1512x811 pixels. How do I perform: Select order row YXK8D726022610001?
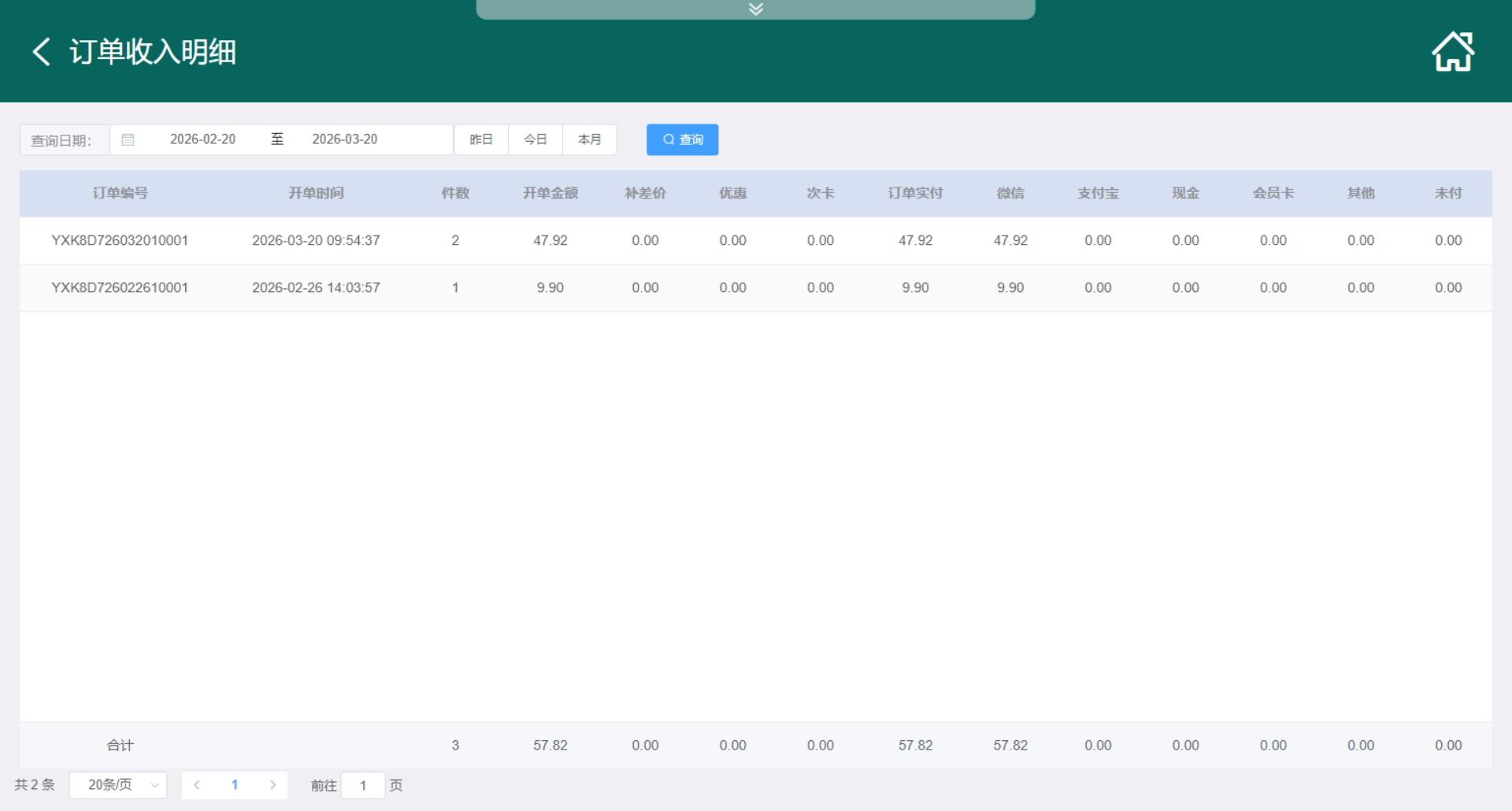pyautogui.click(x=120, y=287)
